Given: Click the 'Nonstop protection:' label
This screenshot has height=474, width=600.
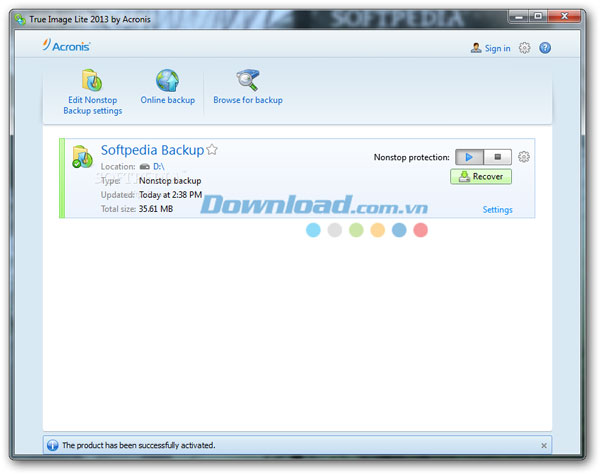Looking at the screenshot, I should (x=411, y=157).
